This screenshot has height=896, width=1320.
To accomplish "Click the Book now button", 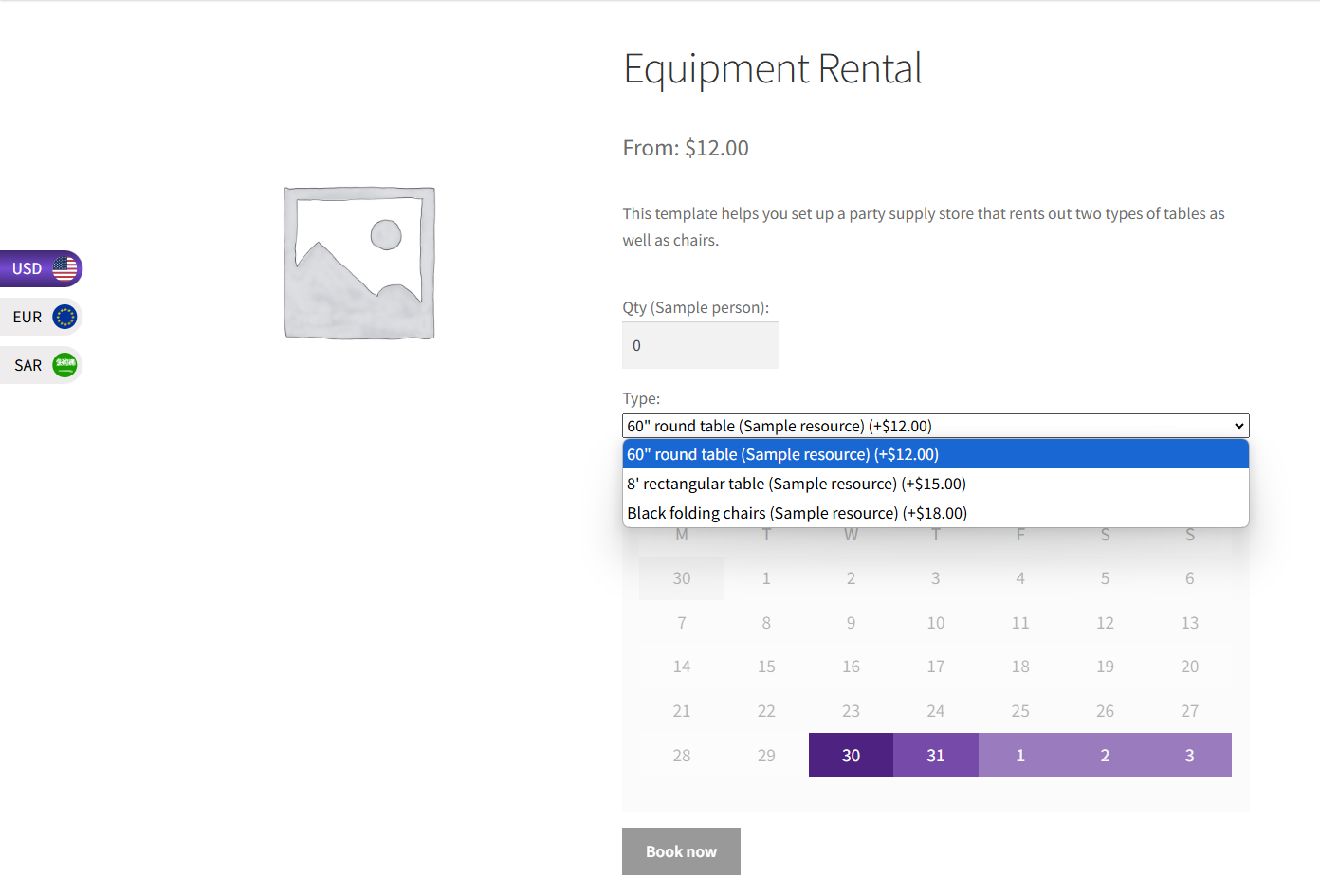I will (x=681, y=851).
